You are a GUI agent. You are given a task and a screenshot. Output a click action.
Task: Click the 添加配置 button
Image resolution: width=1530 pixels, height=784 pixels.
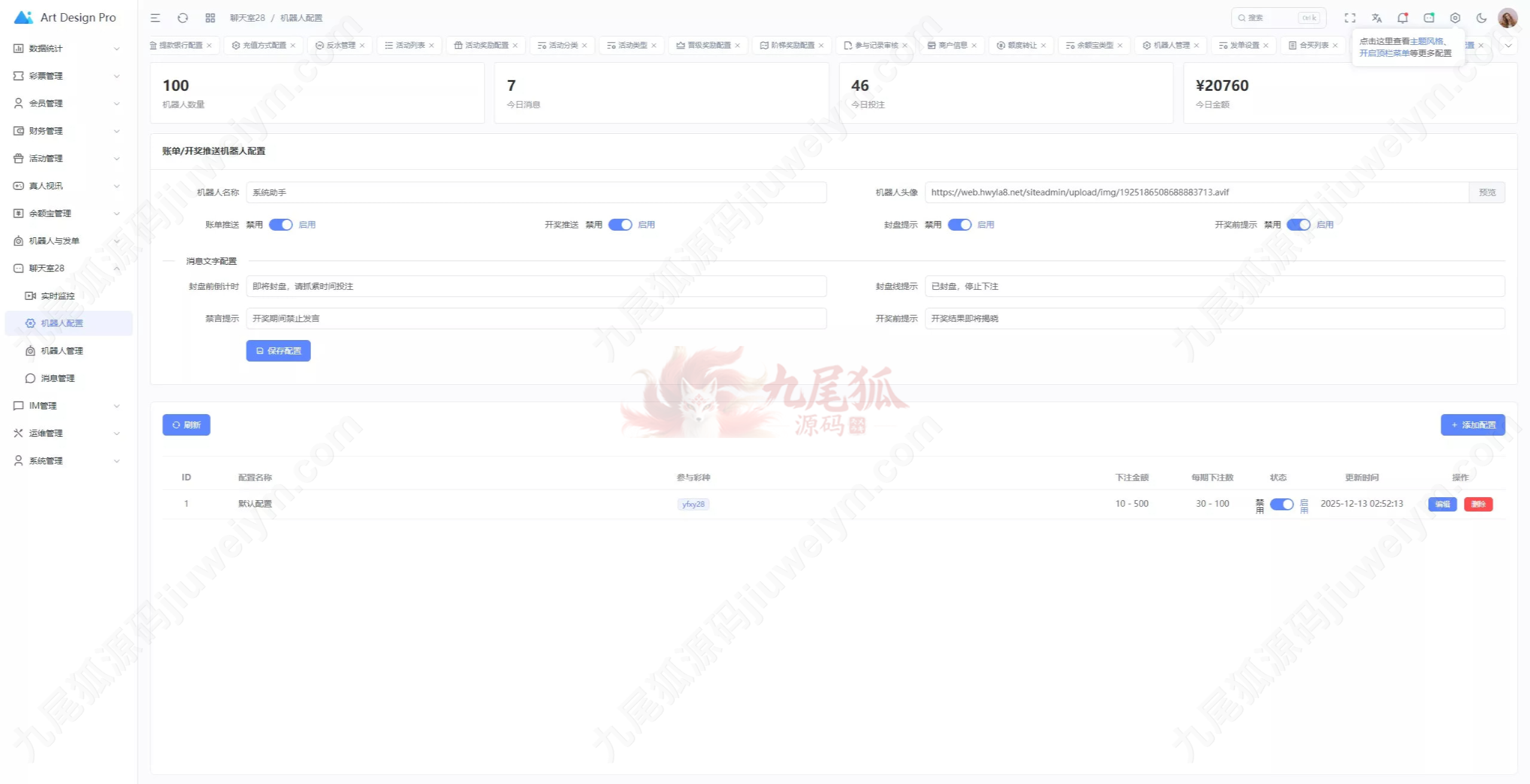[1473, 425]
